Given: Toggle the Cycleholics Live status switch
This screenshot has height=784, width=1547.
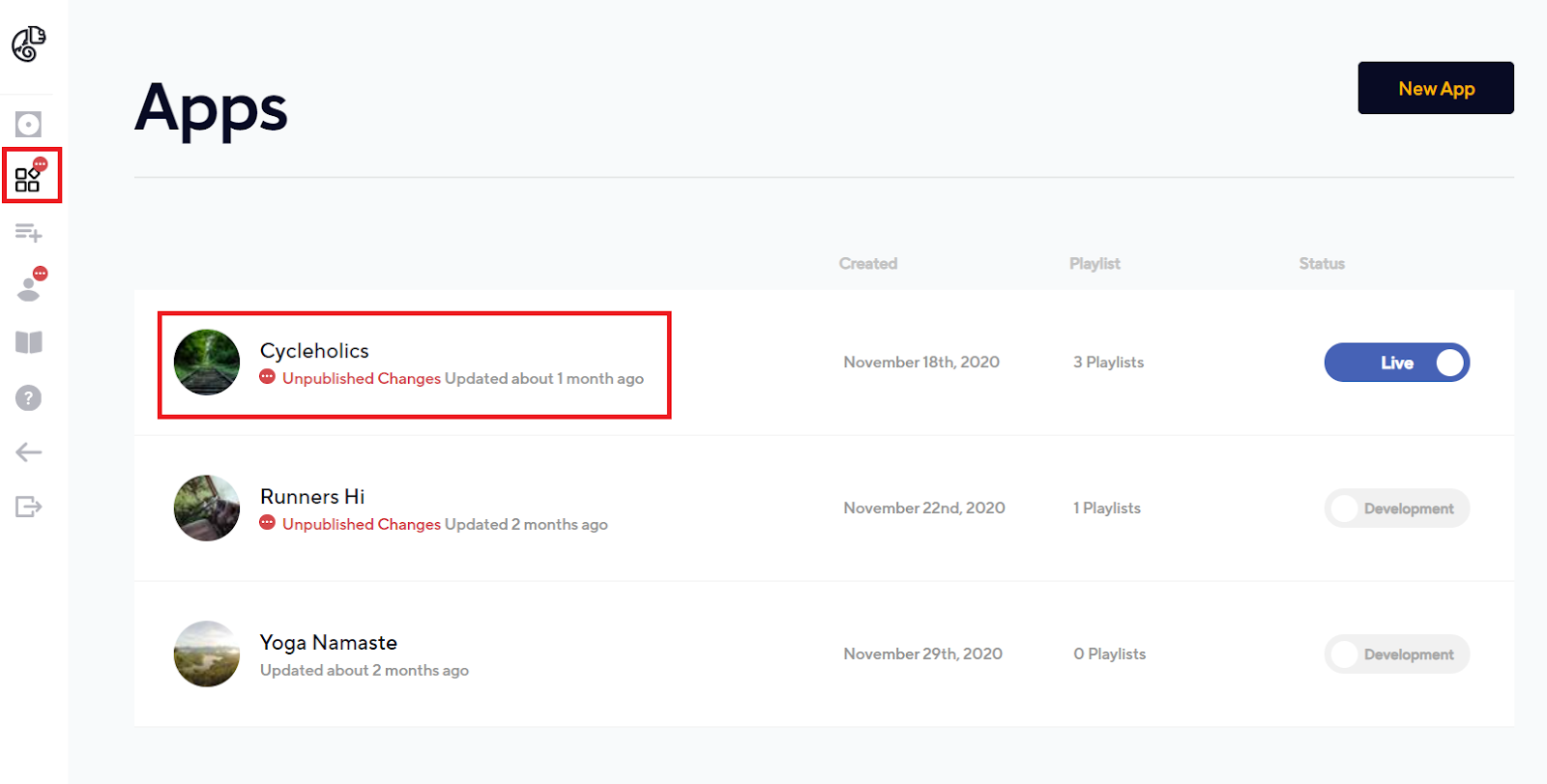Looking at the screenshot, I should tap(1396, 363).
